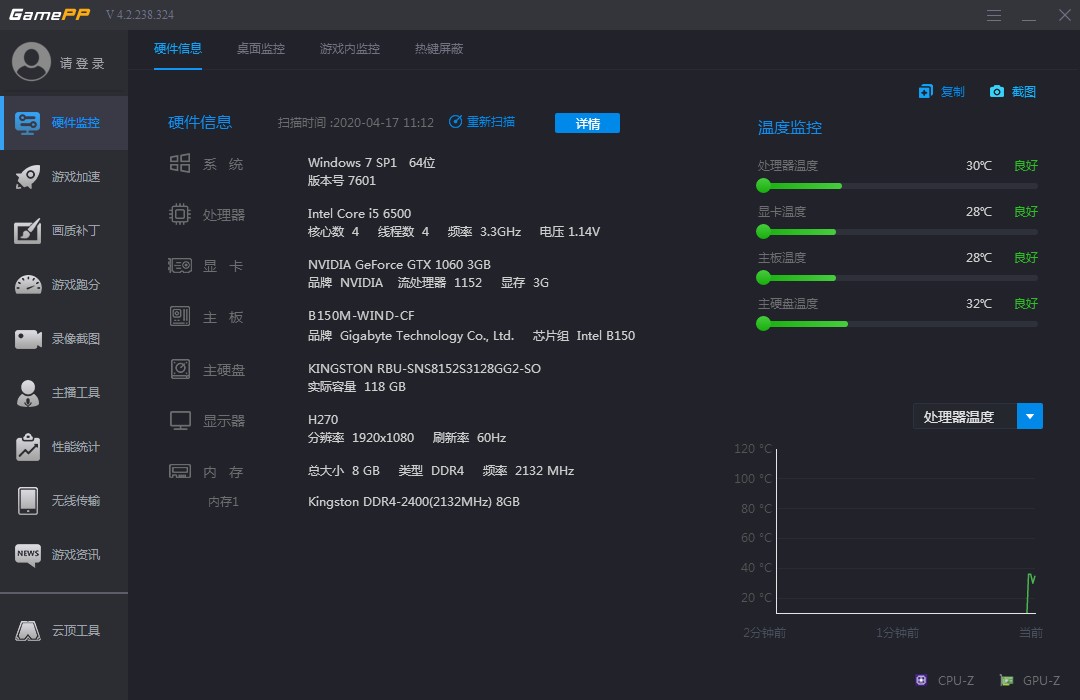Click the 重新扫描 rescan link
The height and width of the screenshot is (700, 1080).
(x=490, y=122)
